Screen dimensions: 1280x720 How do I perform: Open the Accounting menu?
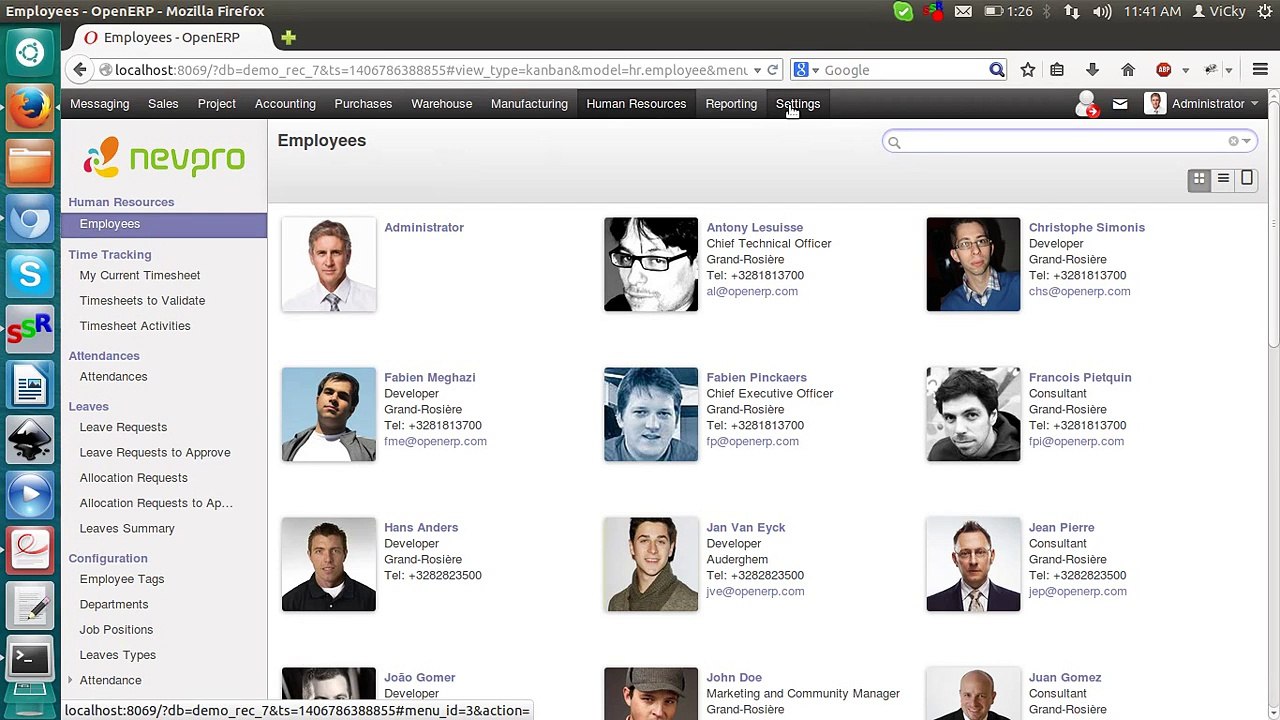285,104
